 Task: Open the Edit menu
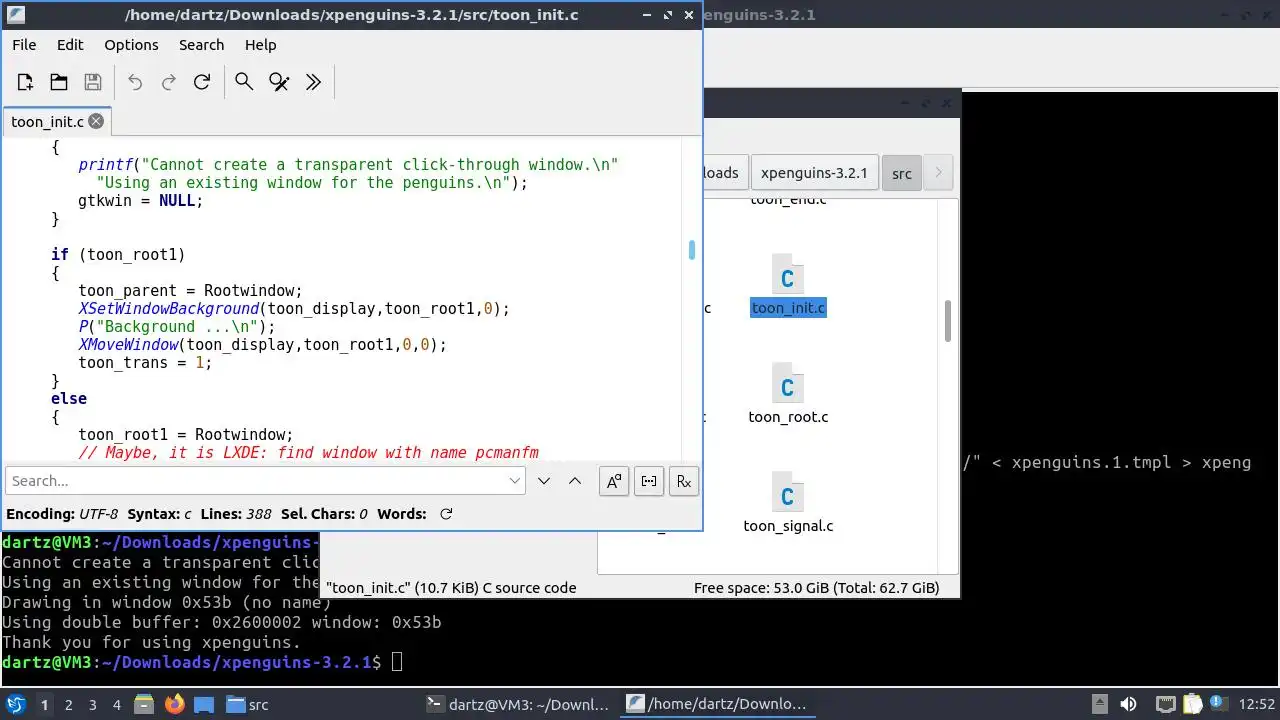(70, 45)
